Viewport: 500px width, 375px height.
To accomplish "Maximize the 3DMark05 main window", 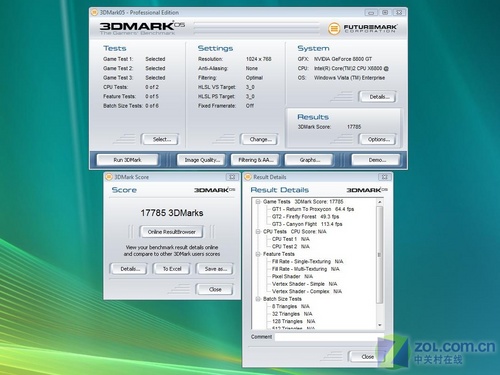I will tap(385, 13).
